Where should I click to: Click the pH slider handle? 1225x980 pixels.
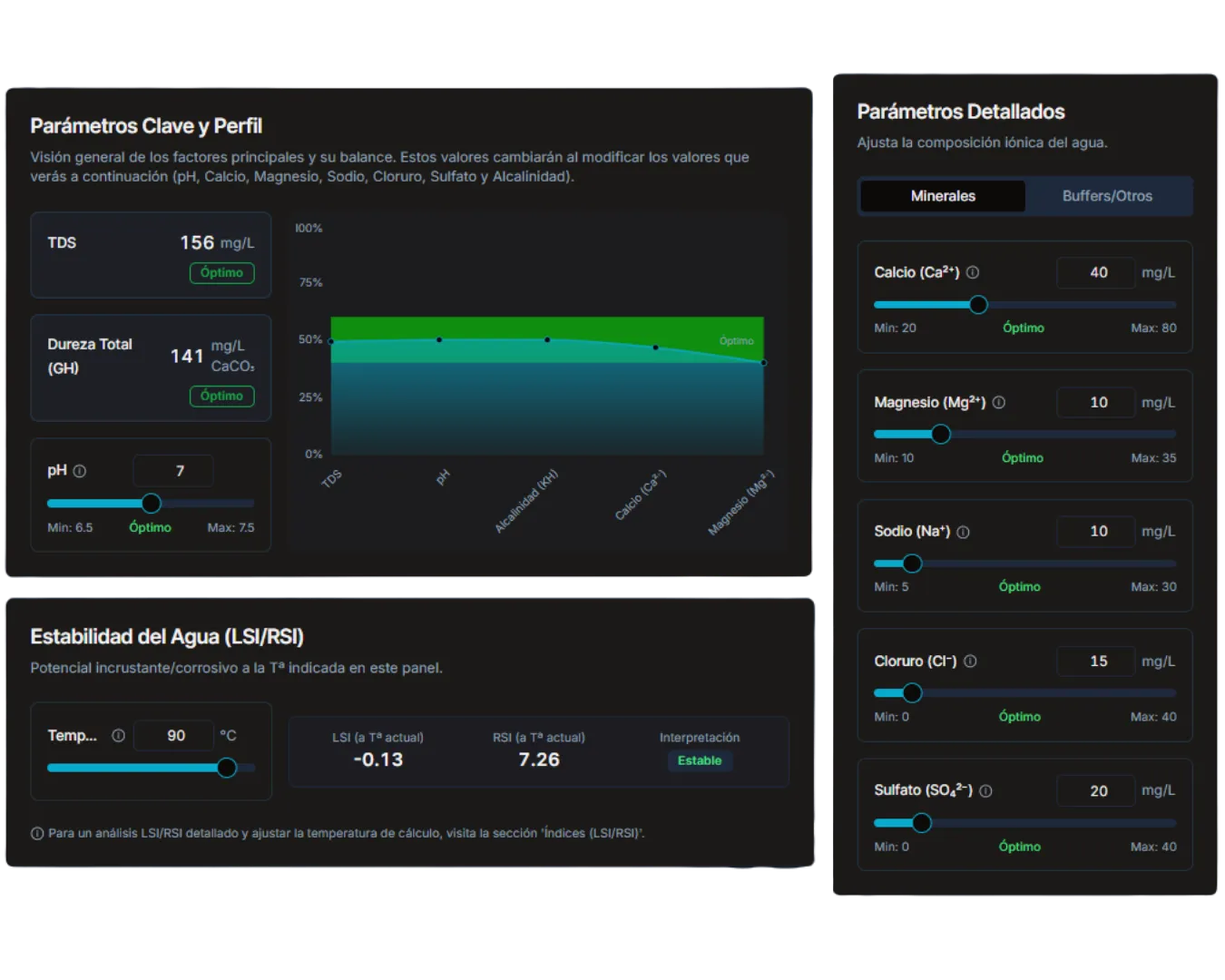[x=152, y=503]
